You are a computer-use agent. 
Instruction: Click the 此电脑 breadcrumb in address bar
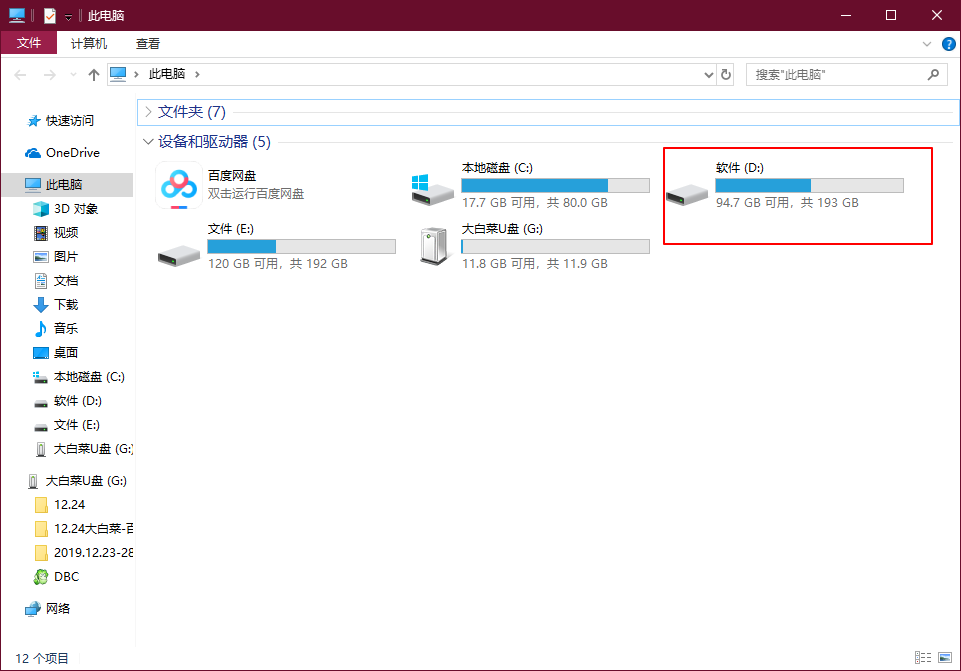(167, 74)
